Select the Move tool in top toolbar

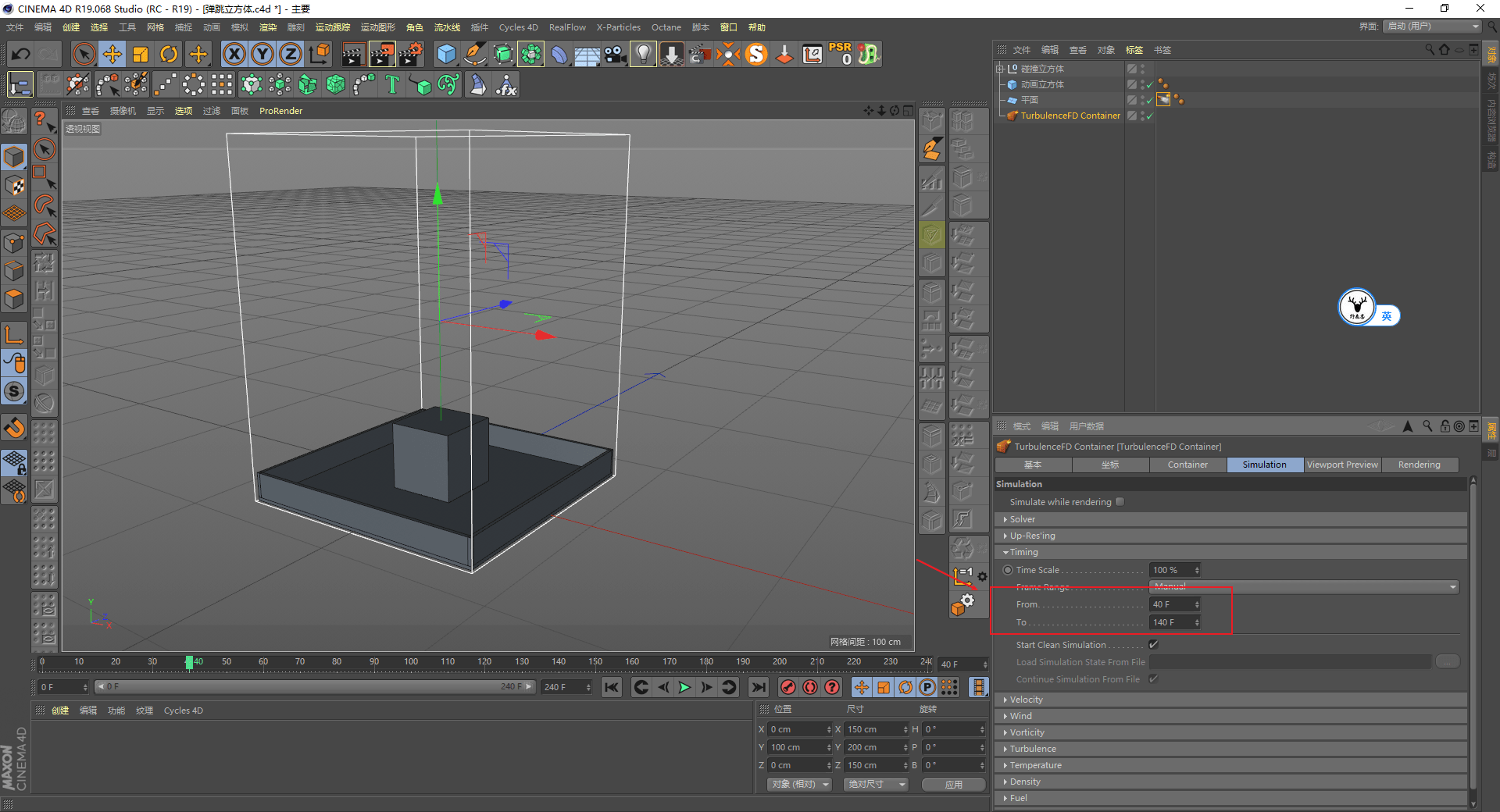tap(112, 54)
